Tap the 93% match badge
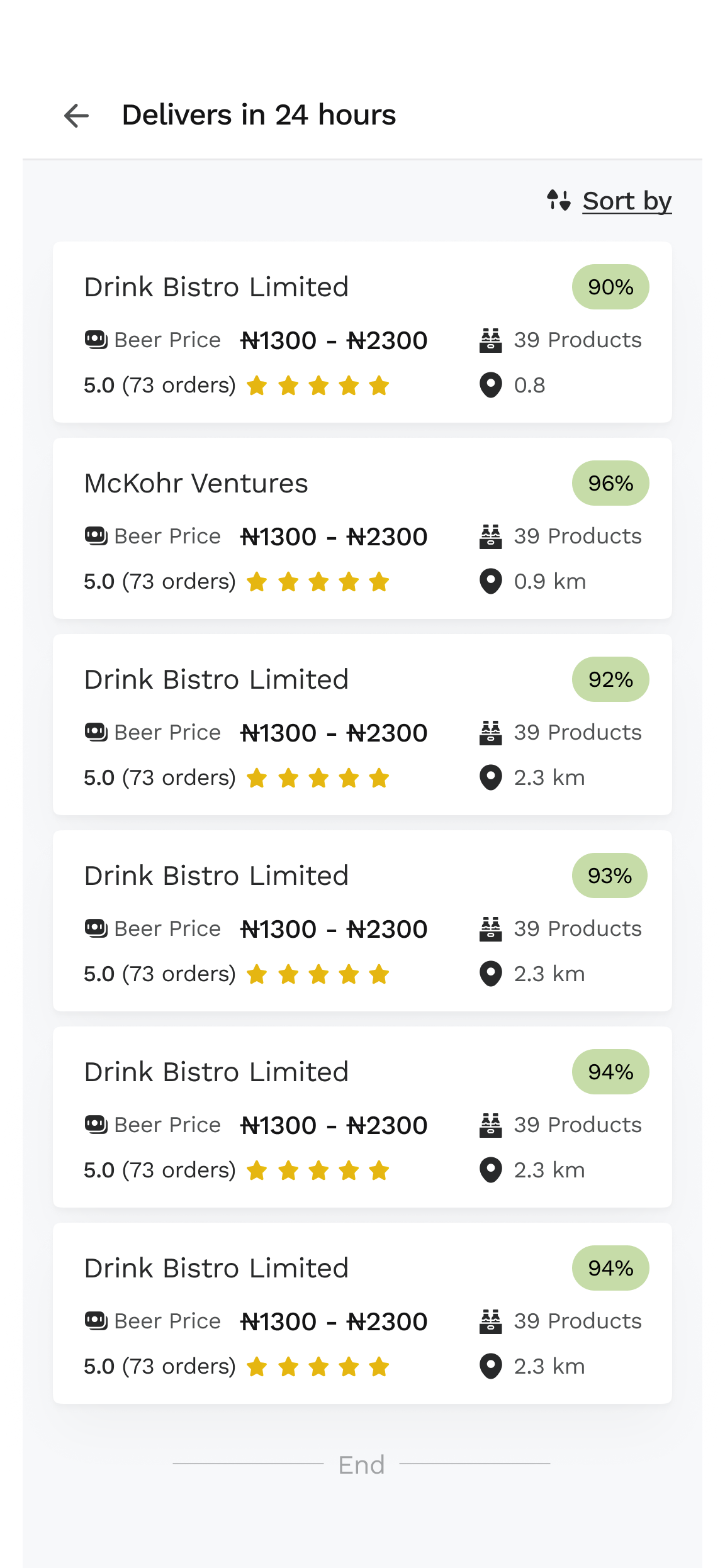The height and width of the screenshot is (1568, 725). coord(609,876)
